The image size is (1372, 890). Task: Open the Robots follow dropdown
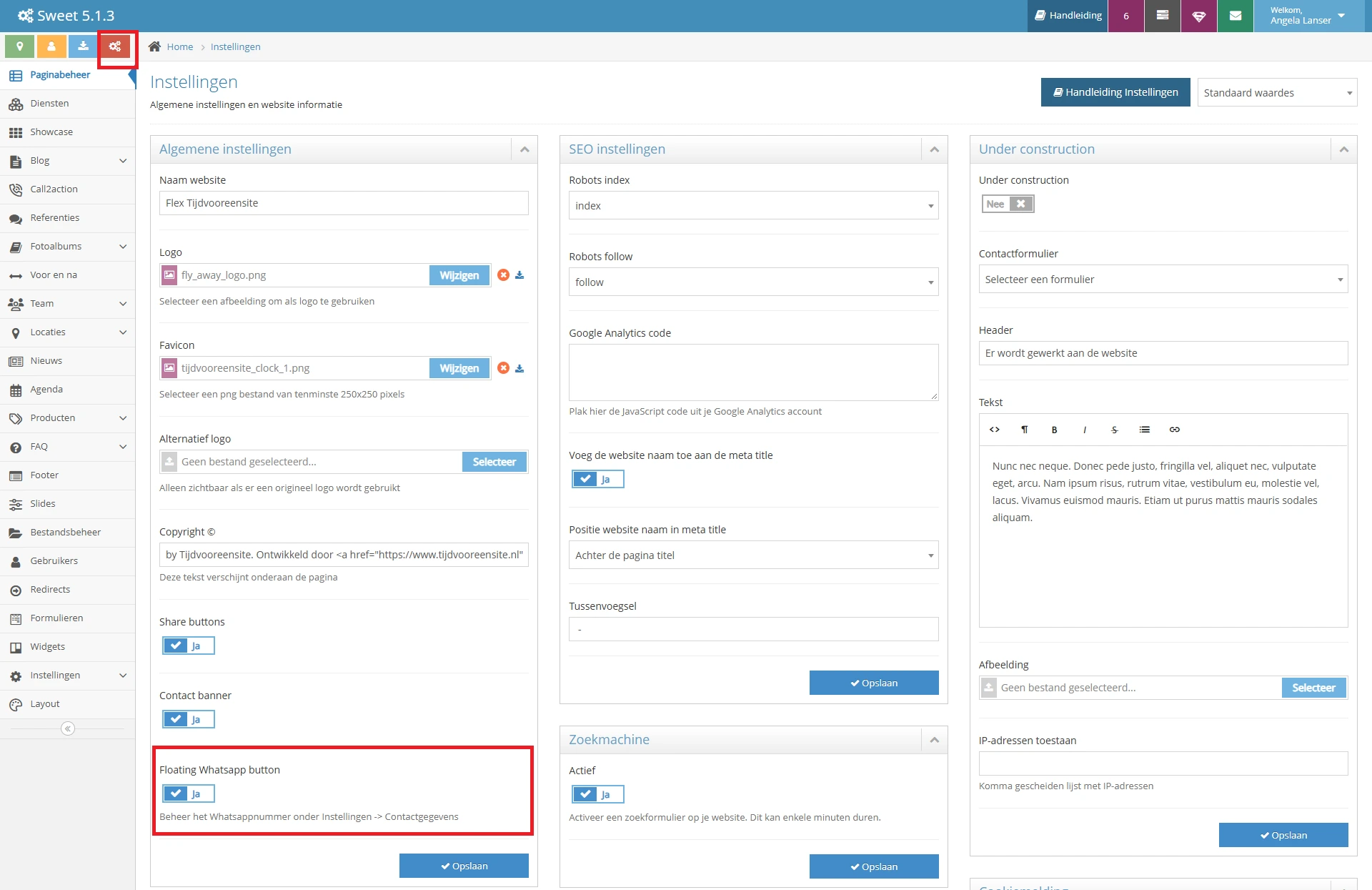[x=753, y=282]
